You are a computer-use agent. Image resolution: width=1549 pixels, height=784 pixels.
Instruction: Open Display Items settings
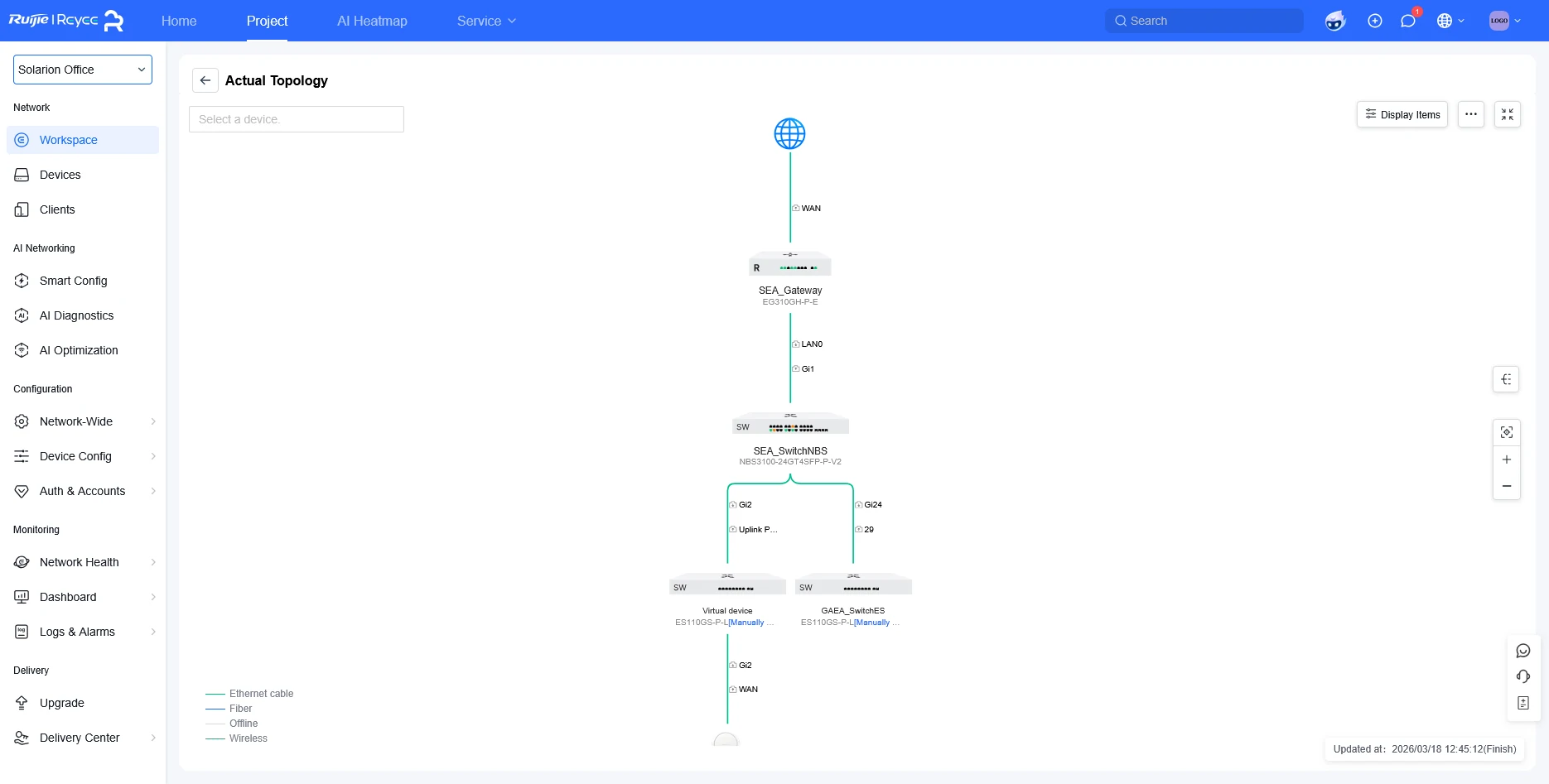(1402, 114)
